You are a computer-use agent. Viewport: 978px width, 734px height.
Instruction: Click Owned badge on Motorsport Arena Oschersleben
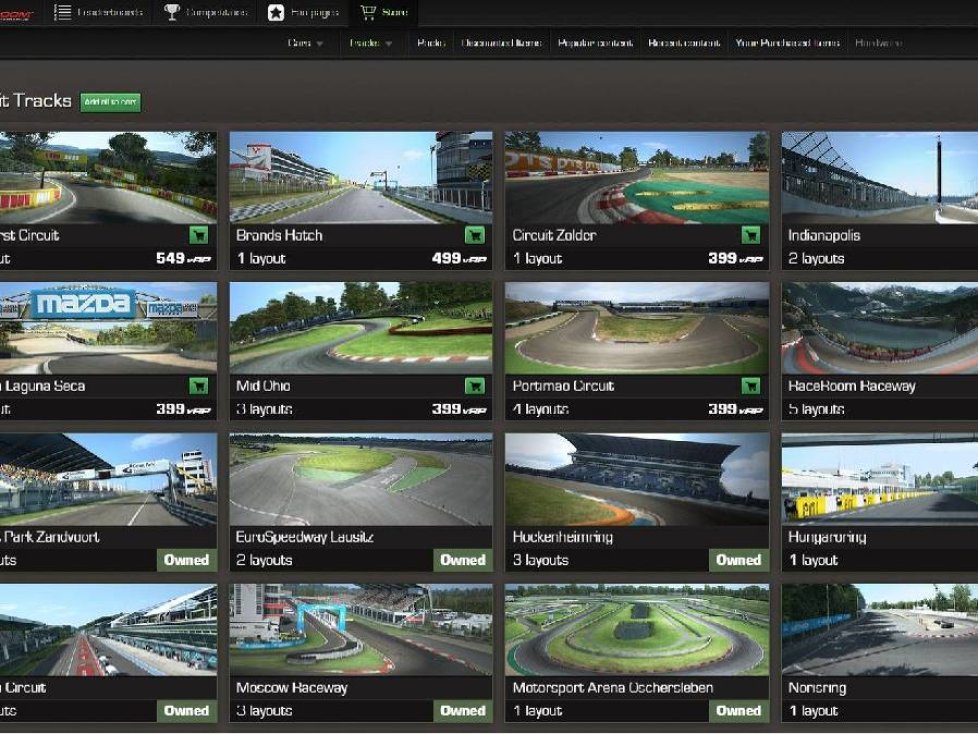pyautogui.click(x=738, y=711)
